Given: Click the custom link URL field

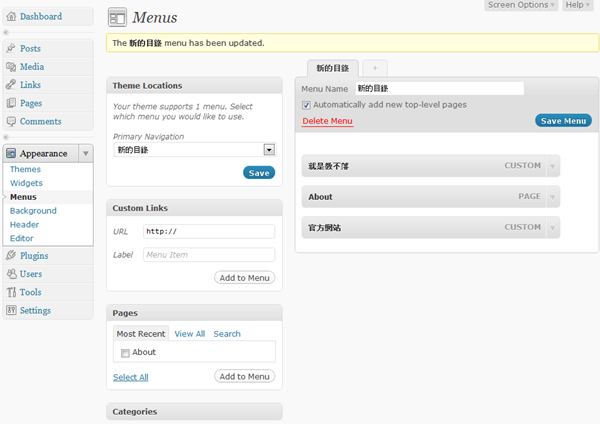Looking at the screenshot, I should coord(208,231).
